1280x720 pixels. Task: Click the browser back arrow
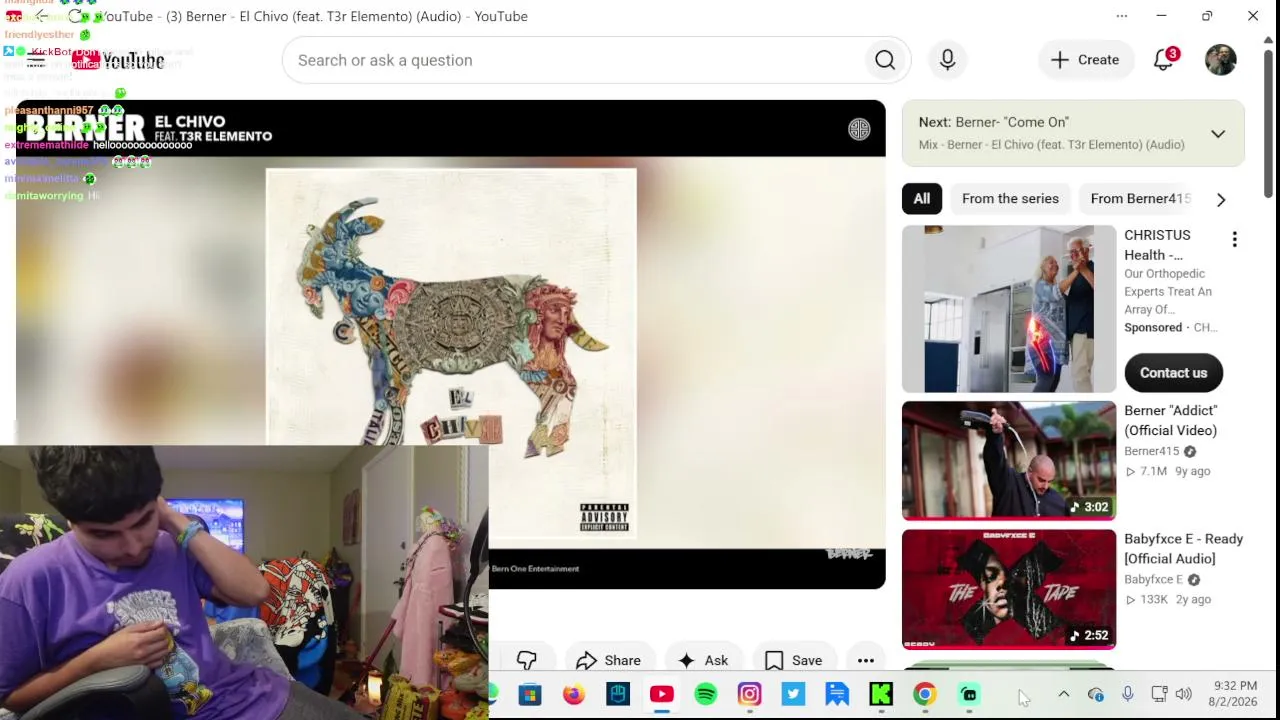tap(41, 16)
